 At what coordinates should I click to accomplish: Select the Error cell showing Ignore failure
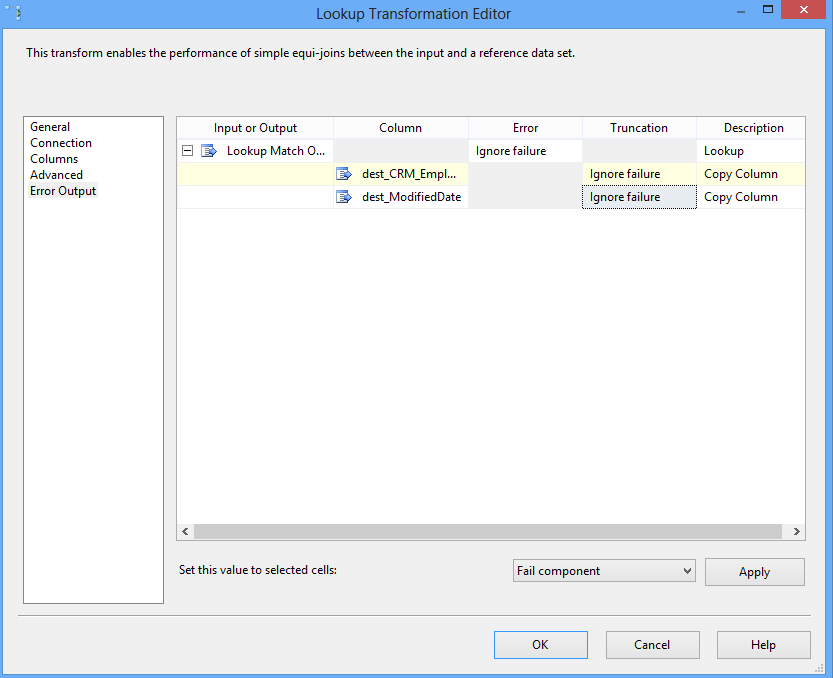click(525, 151)
